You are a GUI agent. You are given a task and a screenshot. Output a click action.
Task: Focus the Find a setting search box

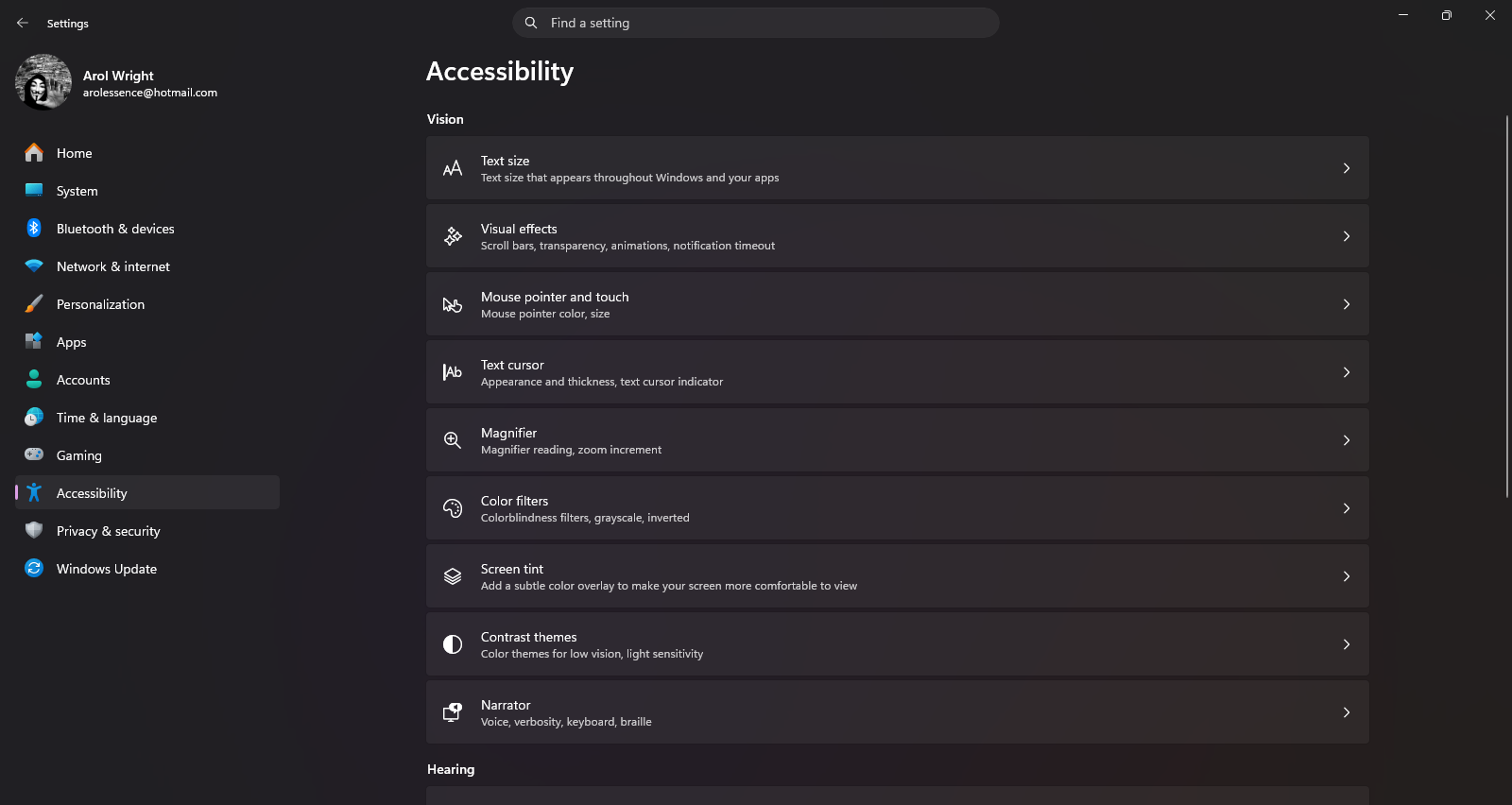(x=756, y=23)
